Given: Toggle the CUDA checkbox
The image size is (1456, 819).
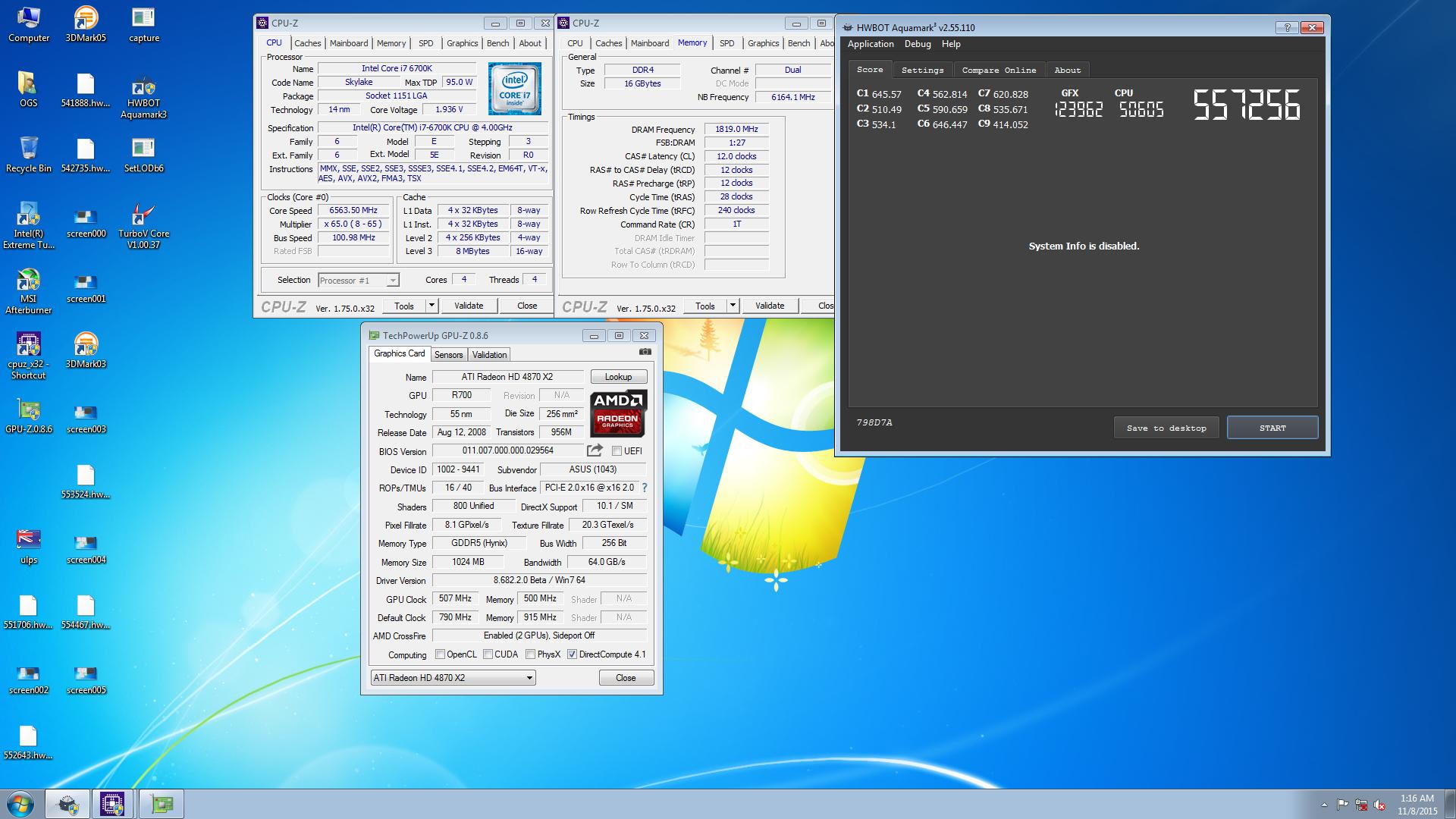Looking at the screenshot, I should (x=488, y=654).
